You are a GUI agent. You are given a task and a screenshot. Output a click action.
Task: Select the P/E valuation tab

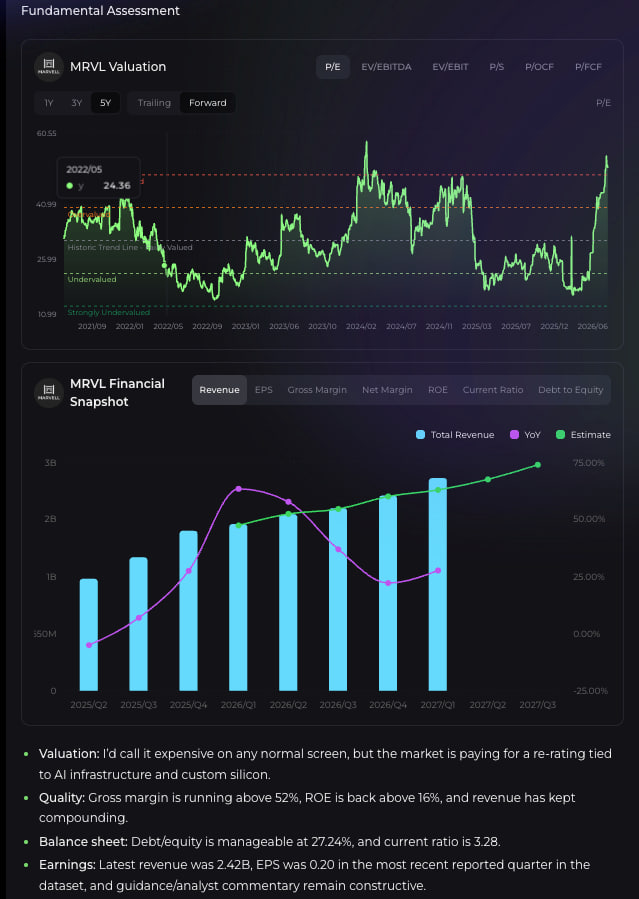[332, 67]
